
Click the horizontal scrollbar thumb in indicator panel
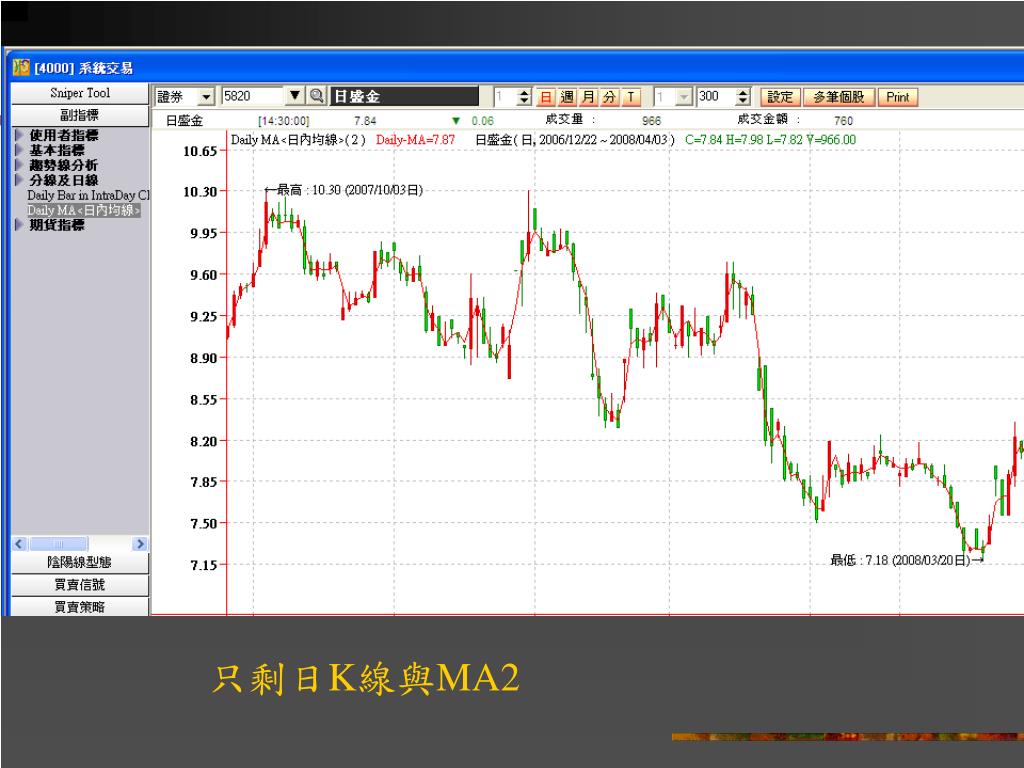pos(59,544)
